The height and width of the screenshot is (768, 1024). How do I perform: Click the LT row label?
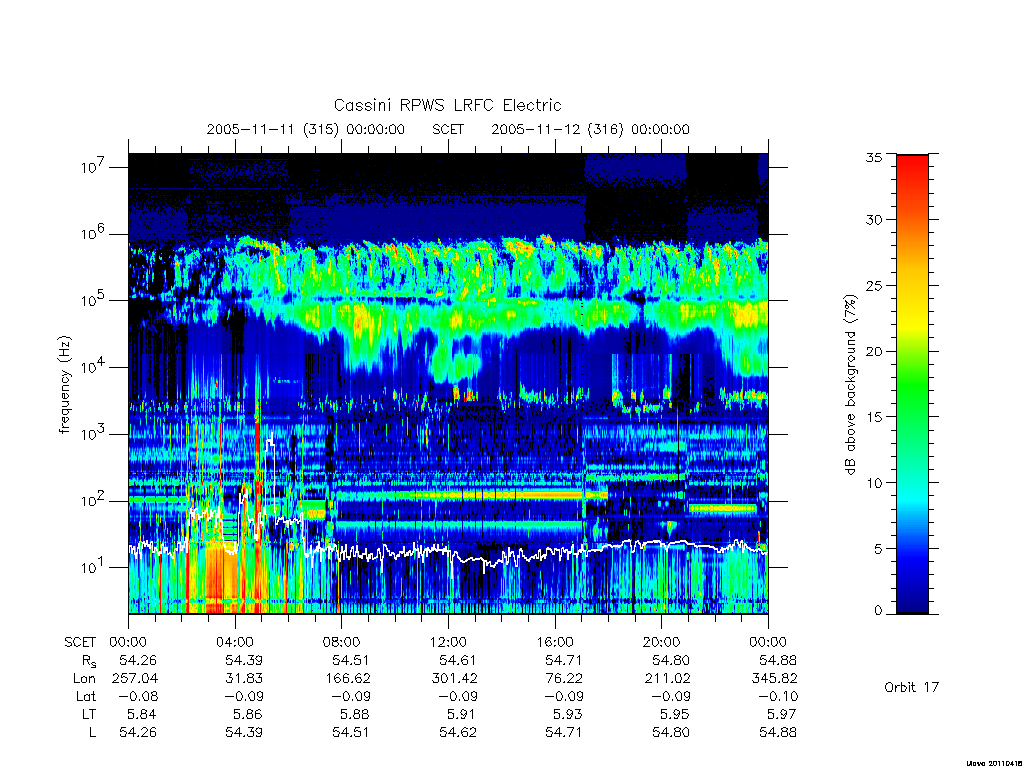(x=89, y=714)
